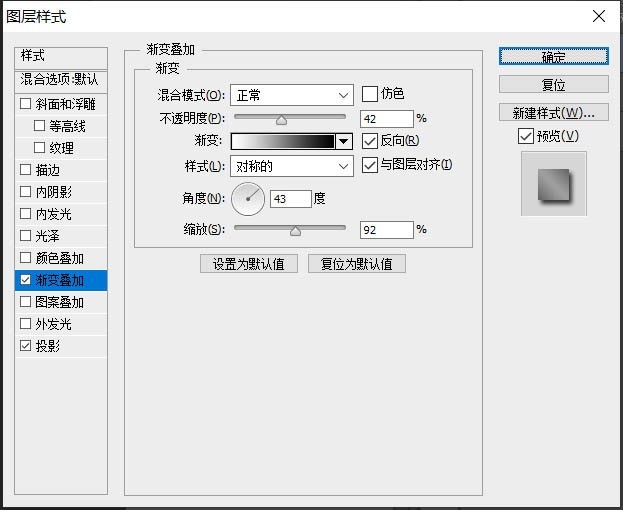Select the 内阴影 label row
The height and width of the screenshot is (510, 623).
point(61,192)
